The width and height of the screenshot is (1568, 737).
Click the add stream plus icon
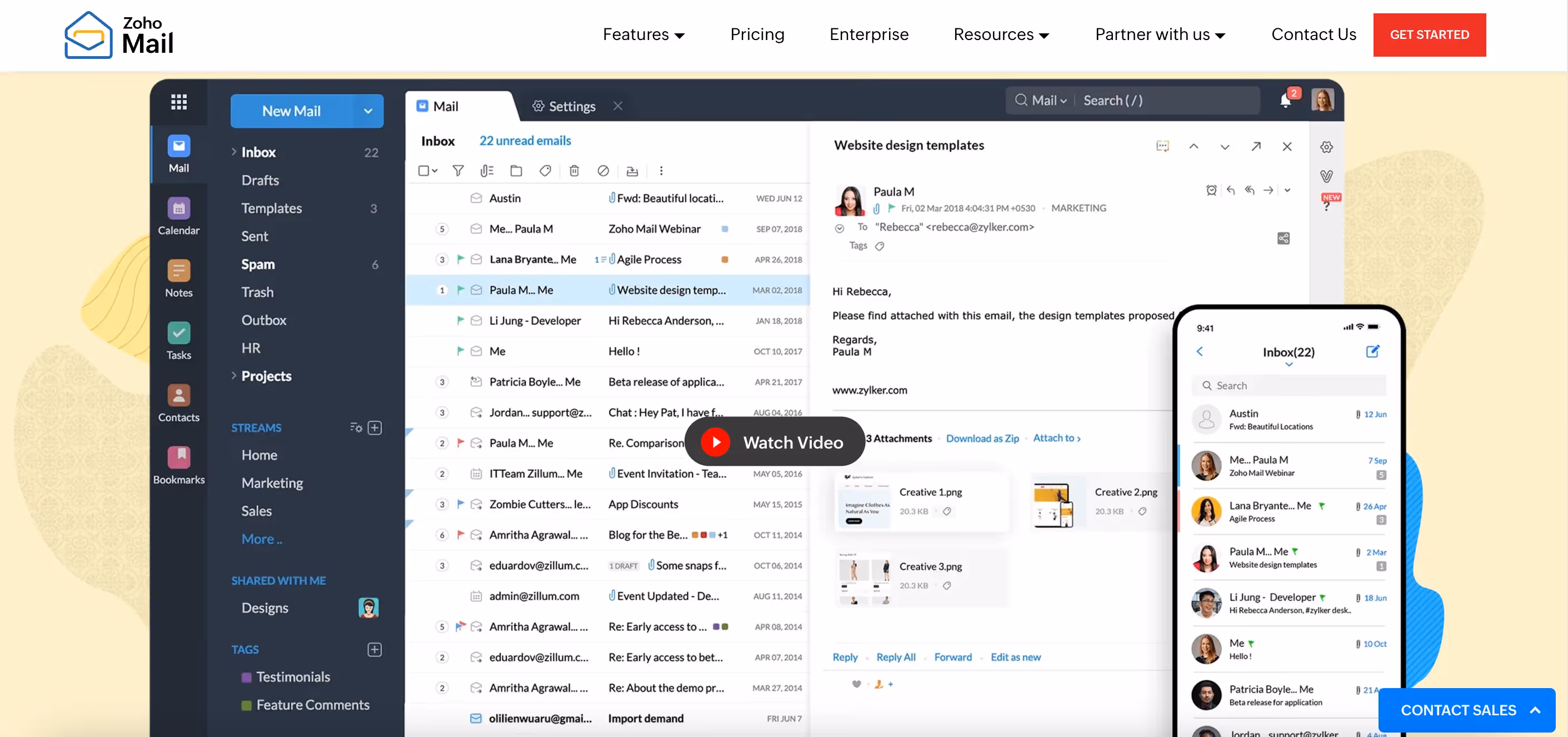pos(375,427)
